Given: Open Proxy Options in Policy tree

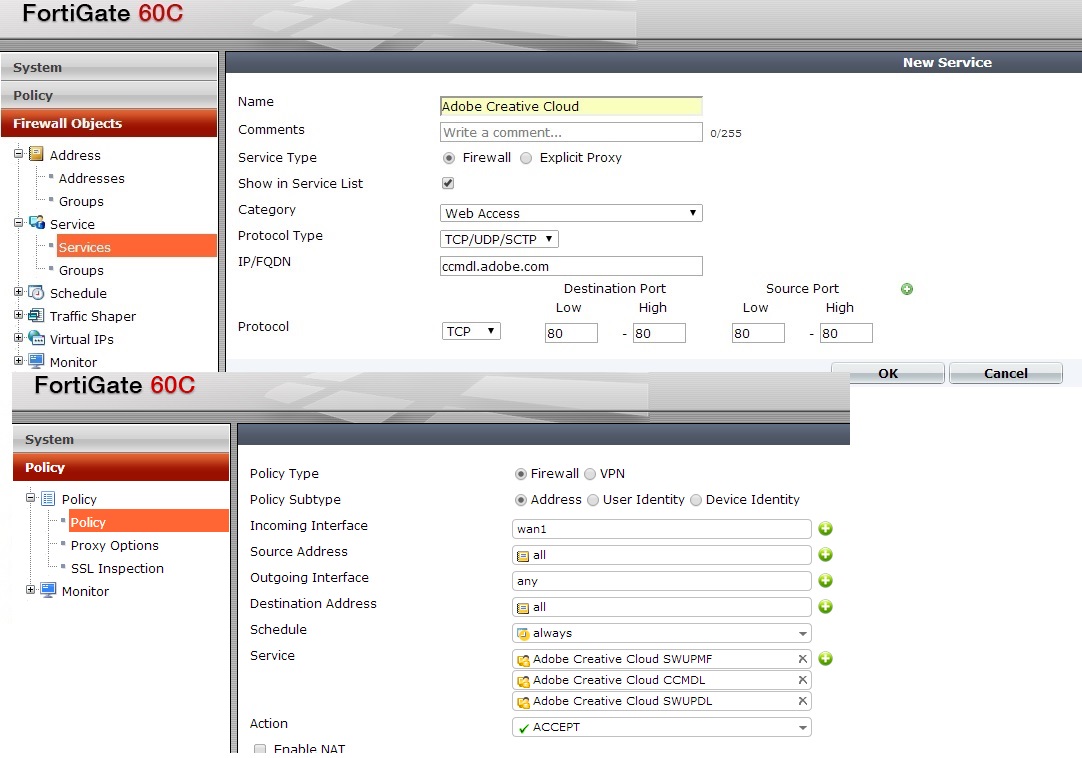Looking at the screenshot, I should point(115,545).
